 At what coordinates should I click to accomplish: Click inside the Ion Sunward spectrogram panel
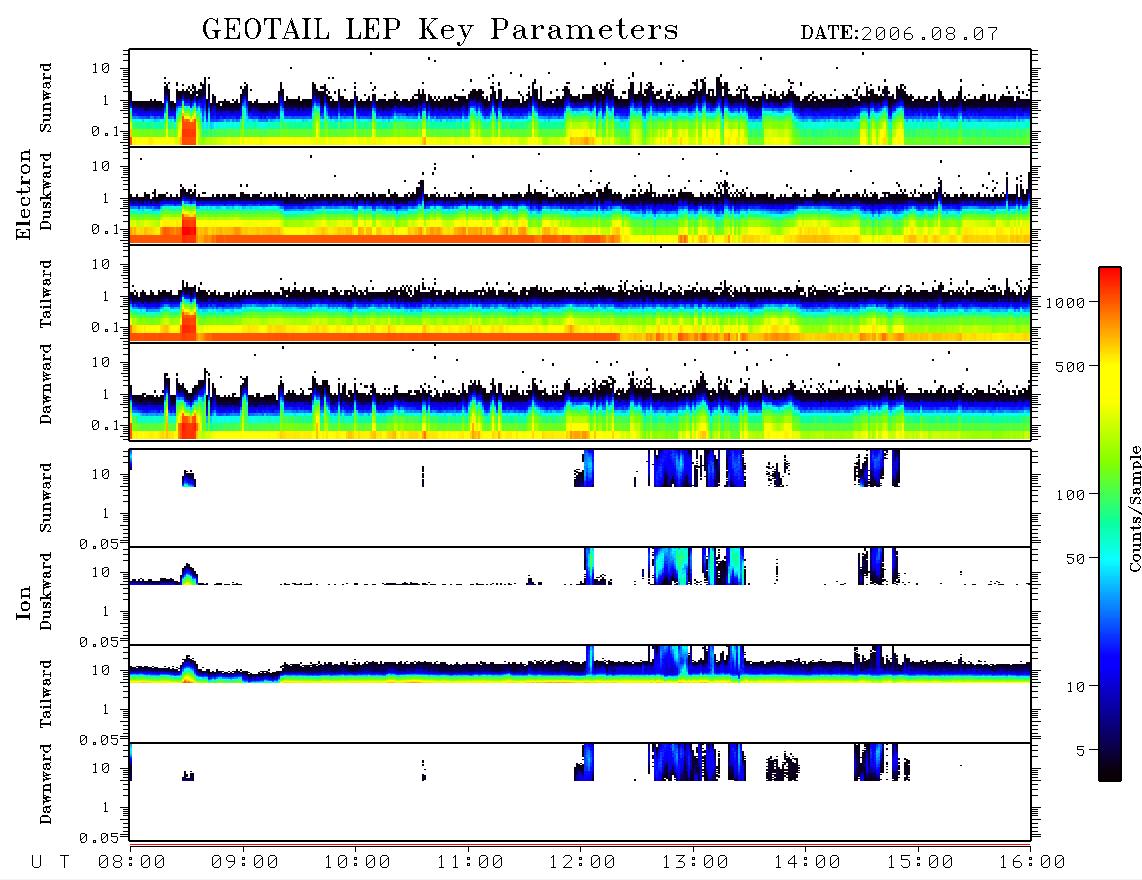580,498
